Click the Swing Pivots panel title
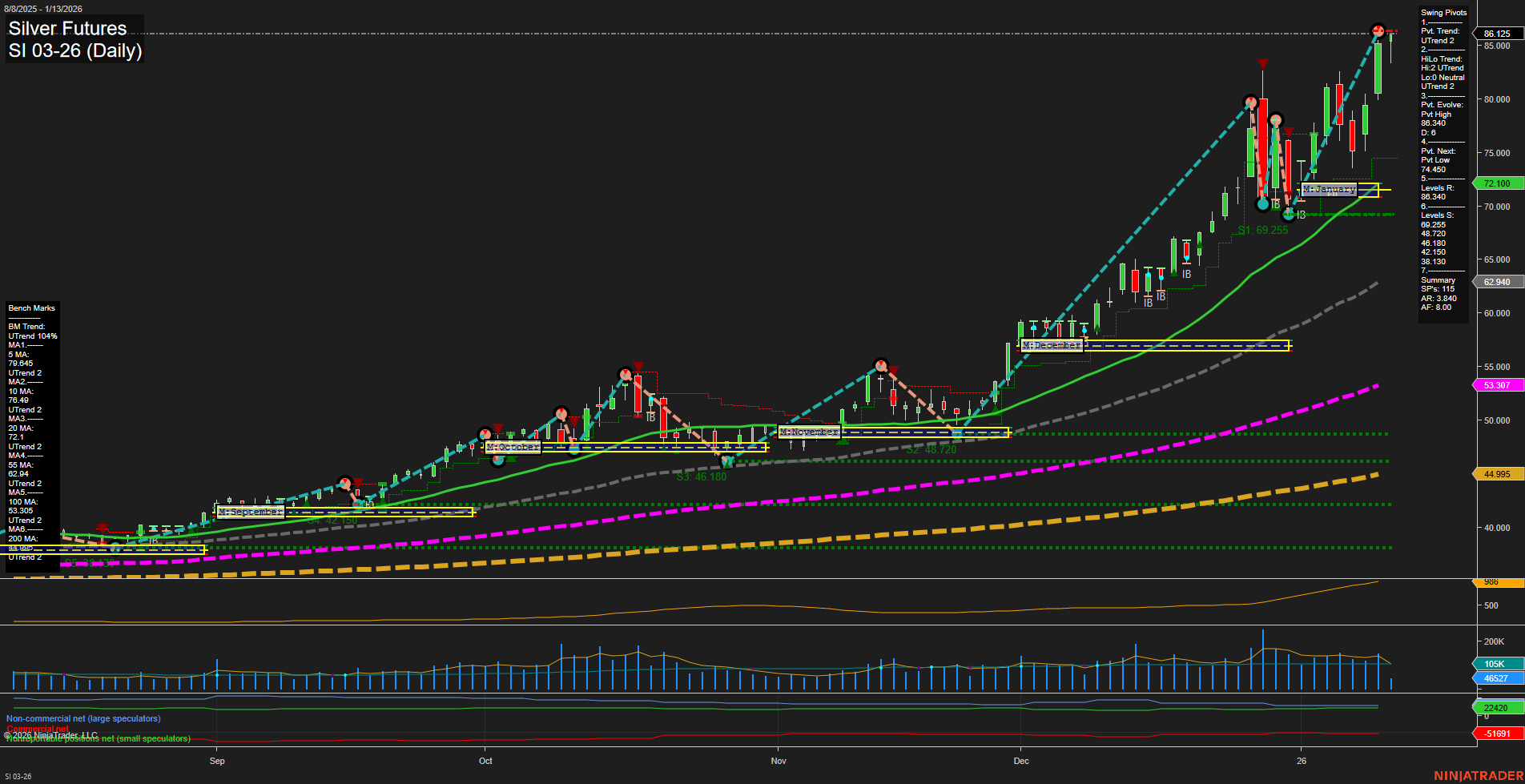The image size is (1525, 784). point(1443,12)
